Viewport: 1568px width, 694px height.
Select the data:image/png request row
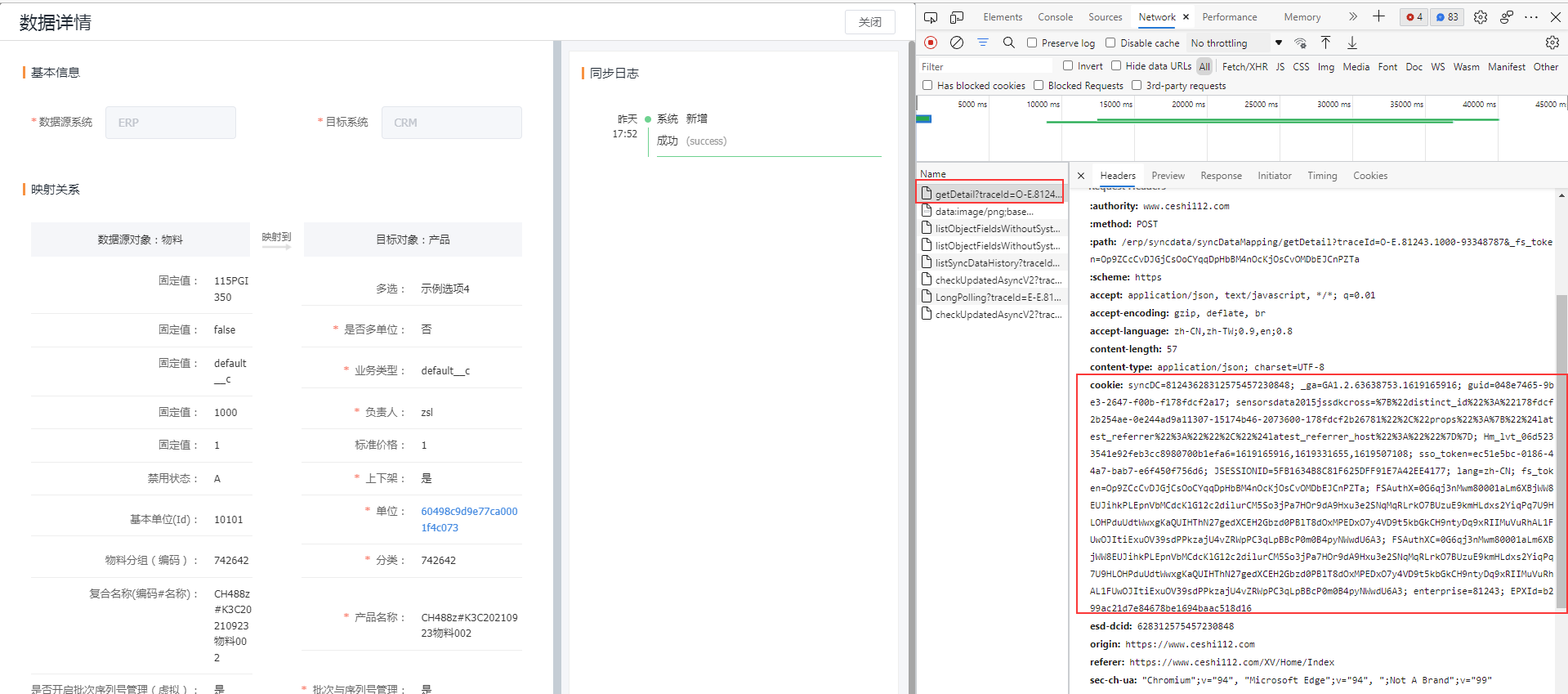(x=991, y=212)
